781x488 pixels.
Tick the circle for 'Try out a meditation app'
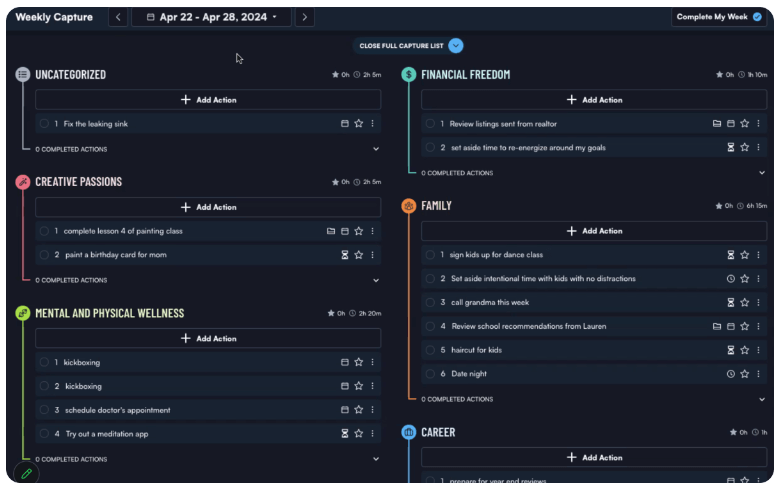(44, 434)
